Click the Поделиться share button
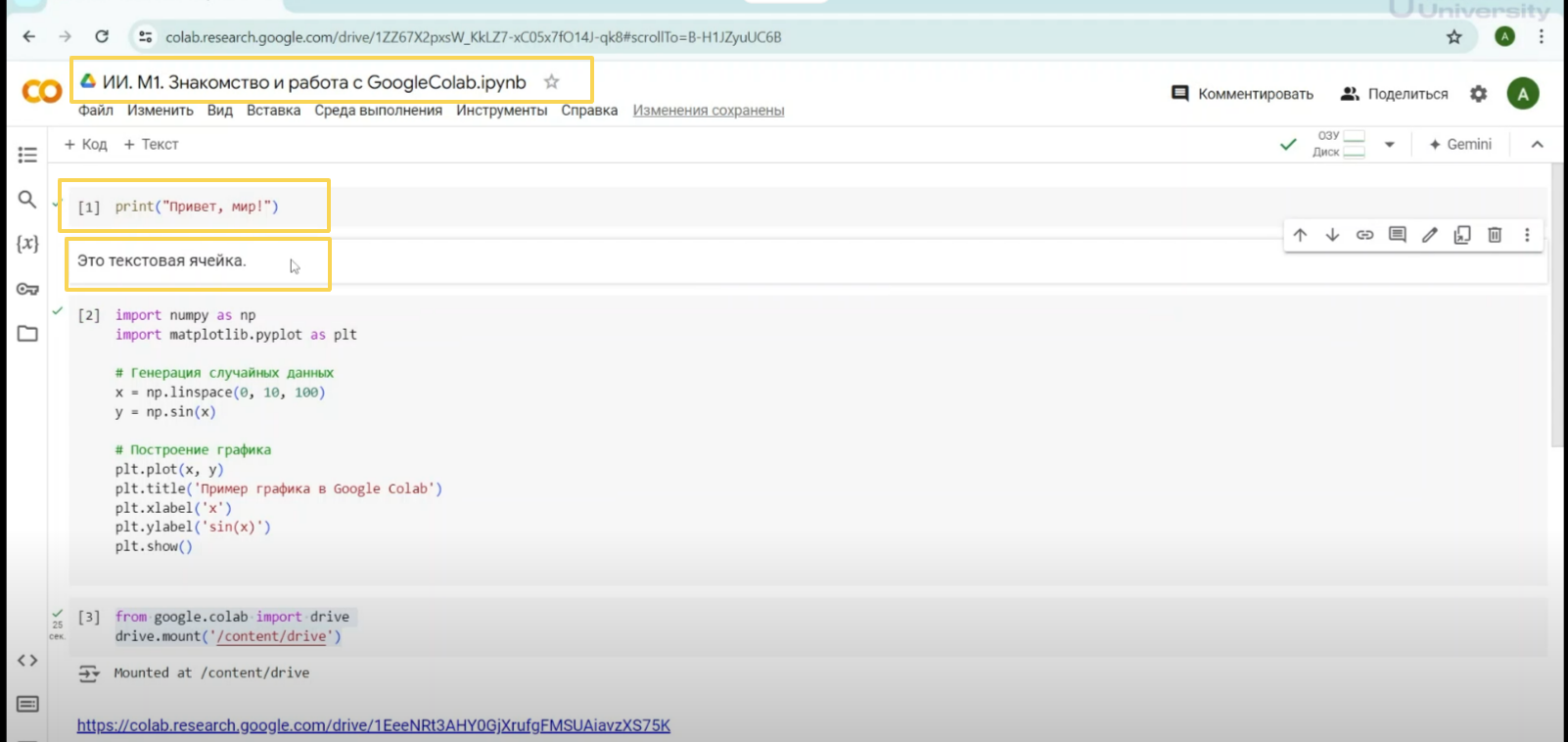Screen dimensions: 1568x742 (1395, 94)
